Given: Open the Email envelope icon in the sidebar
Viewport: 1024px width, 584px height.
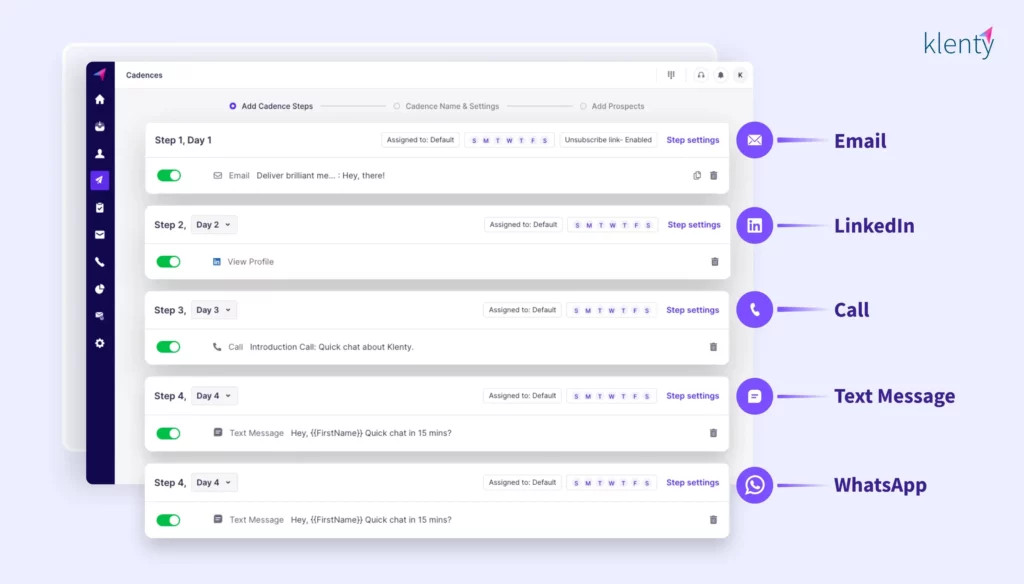Looking at the screenshot, I should tap(99, 236).
